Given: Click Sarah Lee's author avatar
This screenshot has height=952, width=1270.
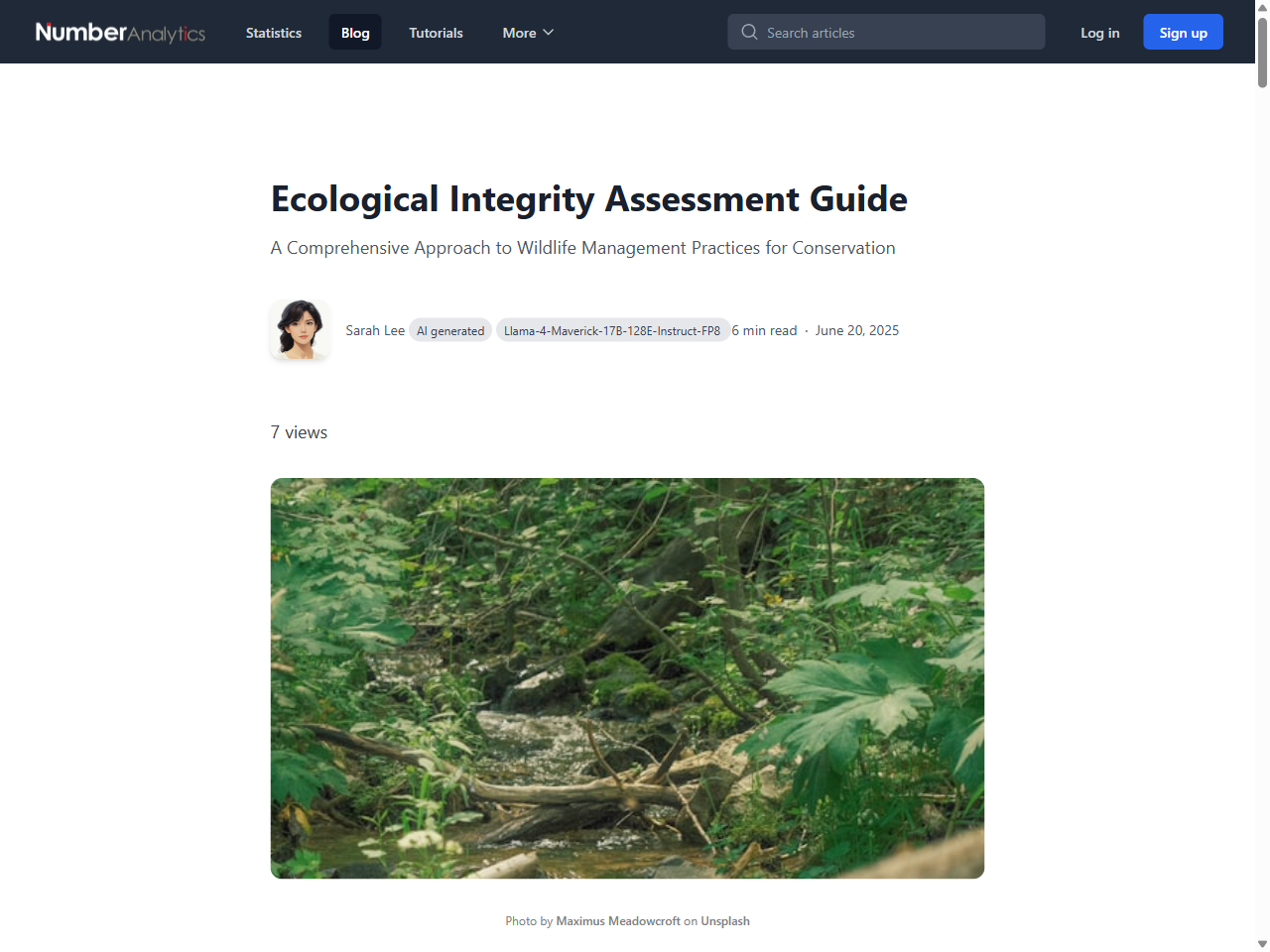Looking at the screenshot, I should coord(300,329).
